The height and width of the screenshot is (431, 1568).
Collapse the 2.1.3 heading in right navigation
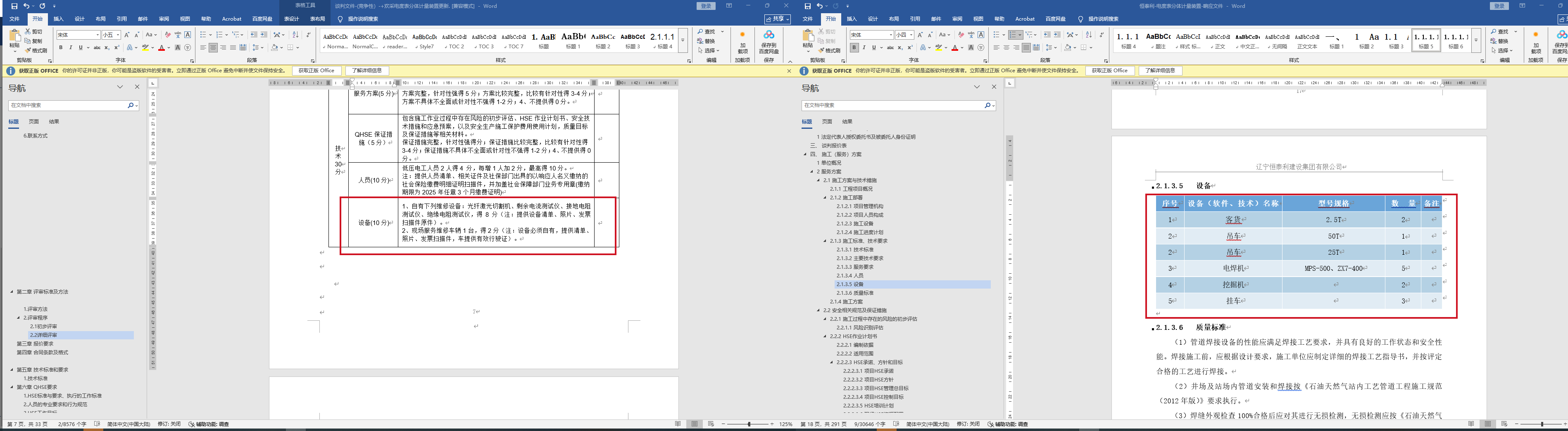coord(825,241)
